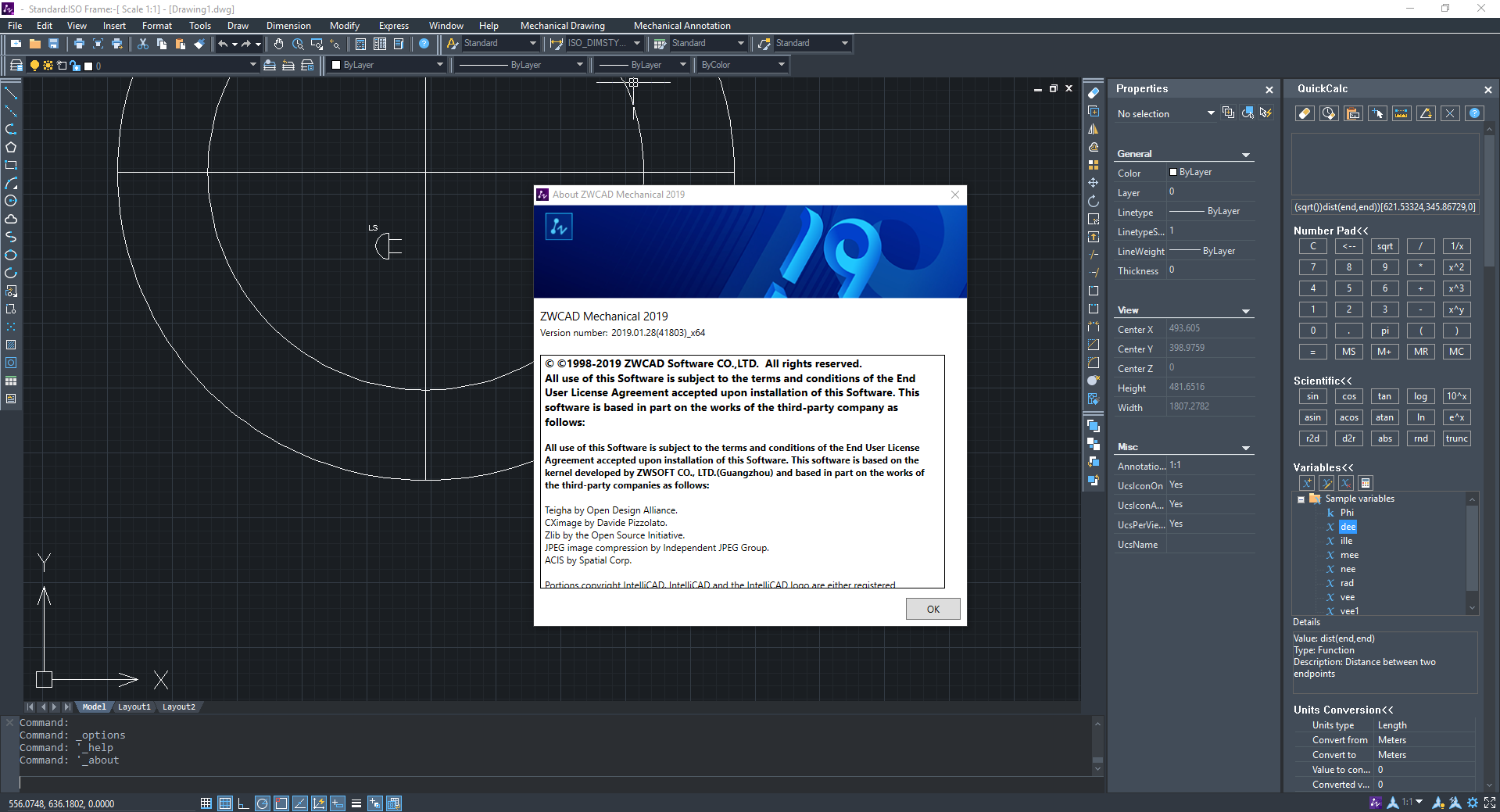Screen dimensions: 1500x812
Task: Collapse the View section in Properties
Action: point(1246,311)
